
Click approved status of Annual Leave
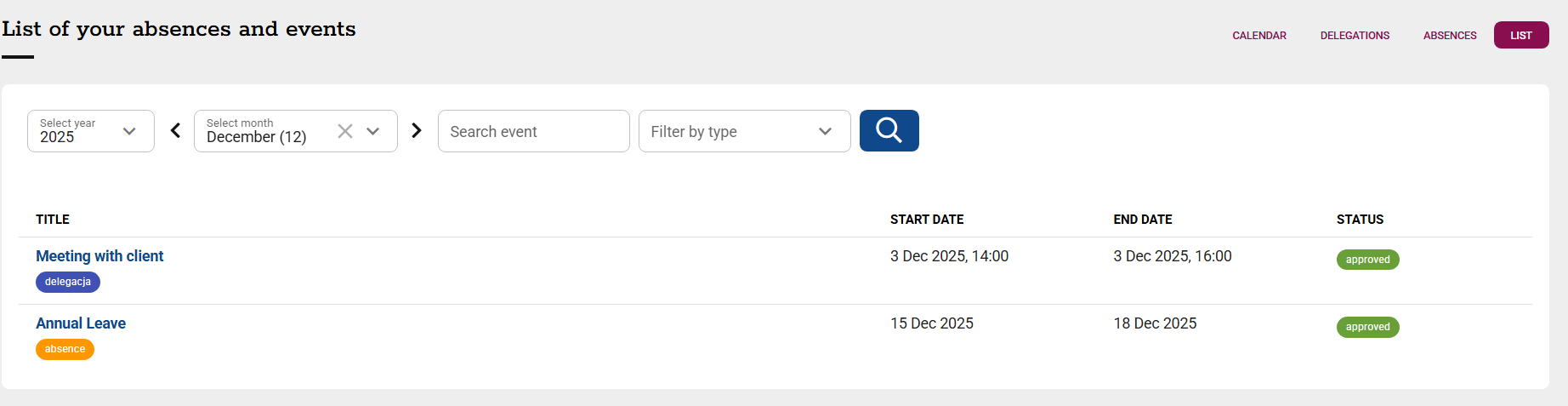[x=1367, y=327]
